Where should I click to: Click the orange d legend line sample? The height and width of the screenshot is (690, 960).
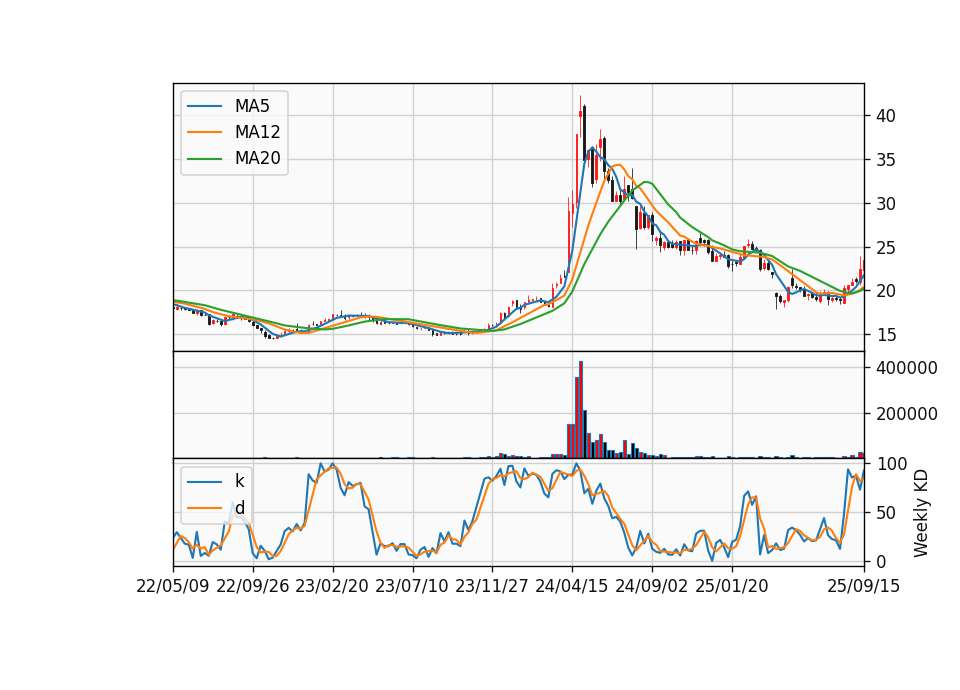pos(204,508)
